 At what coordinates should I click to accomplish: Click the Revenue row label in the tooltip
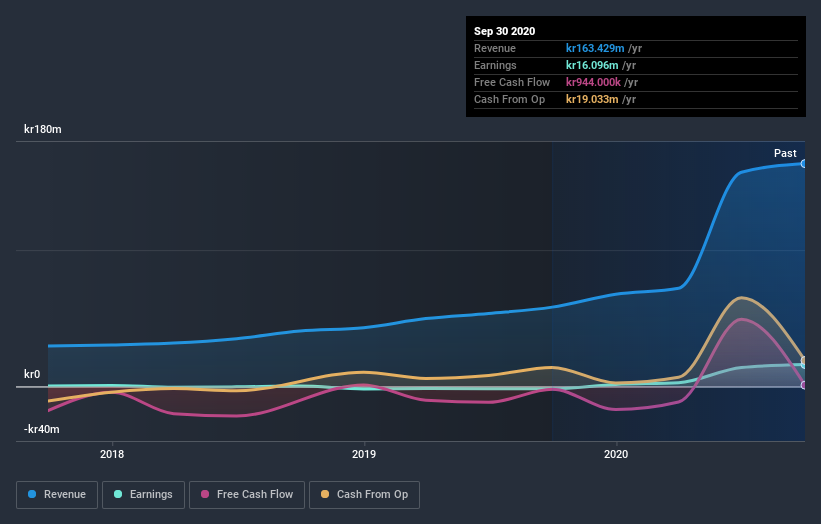tap(495, 48)
